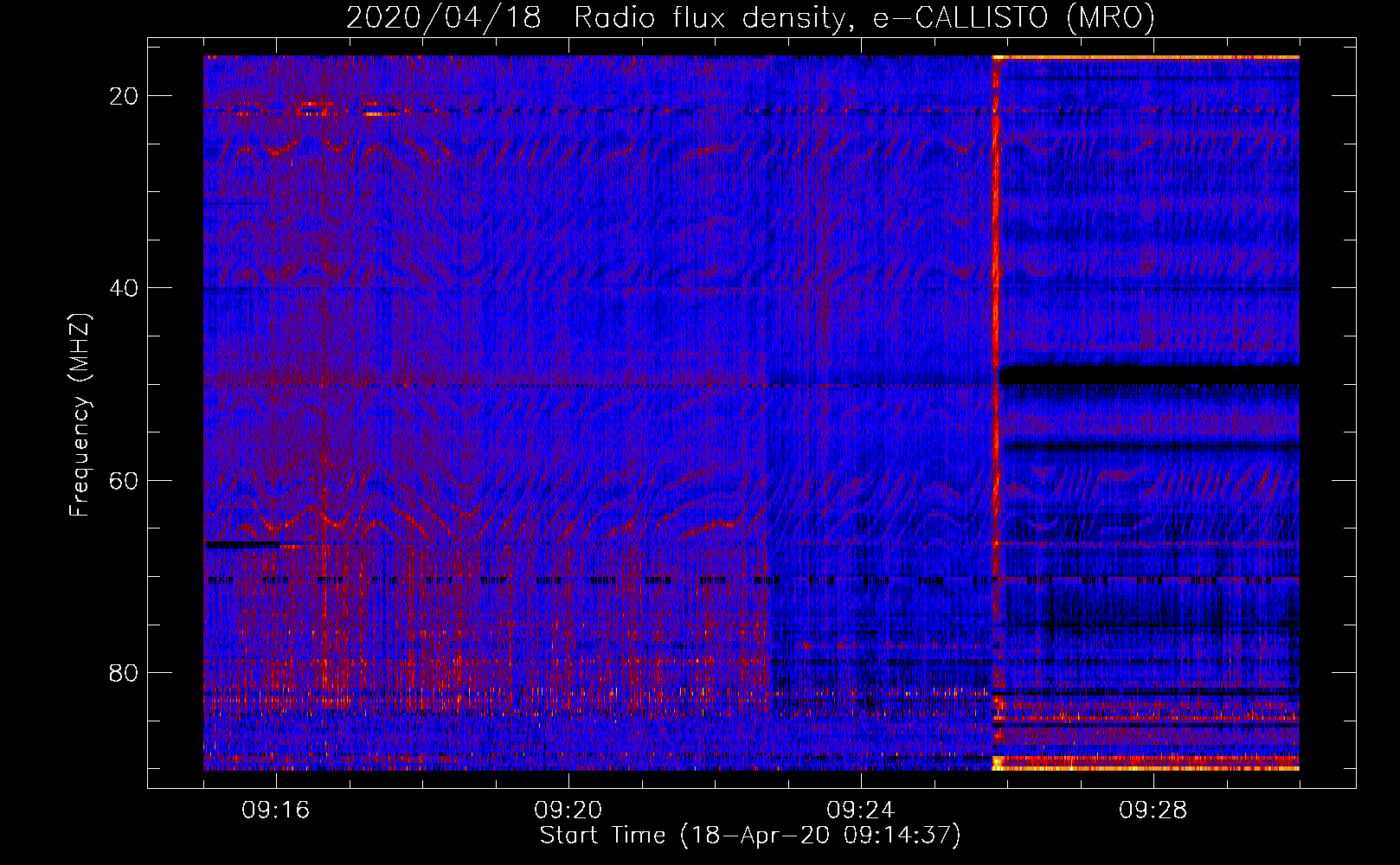Click the '09:24' time axis label
This screenshot has height=865, width=1400.
coord(861,811)
